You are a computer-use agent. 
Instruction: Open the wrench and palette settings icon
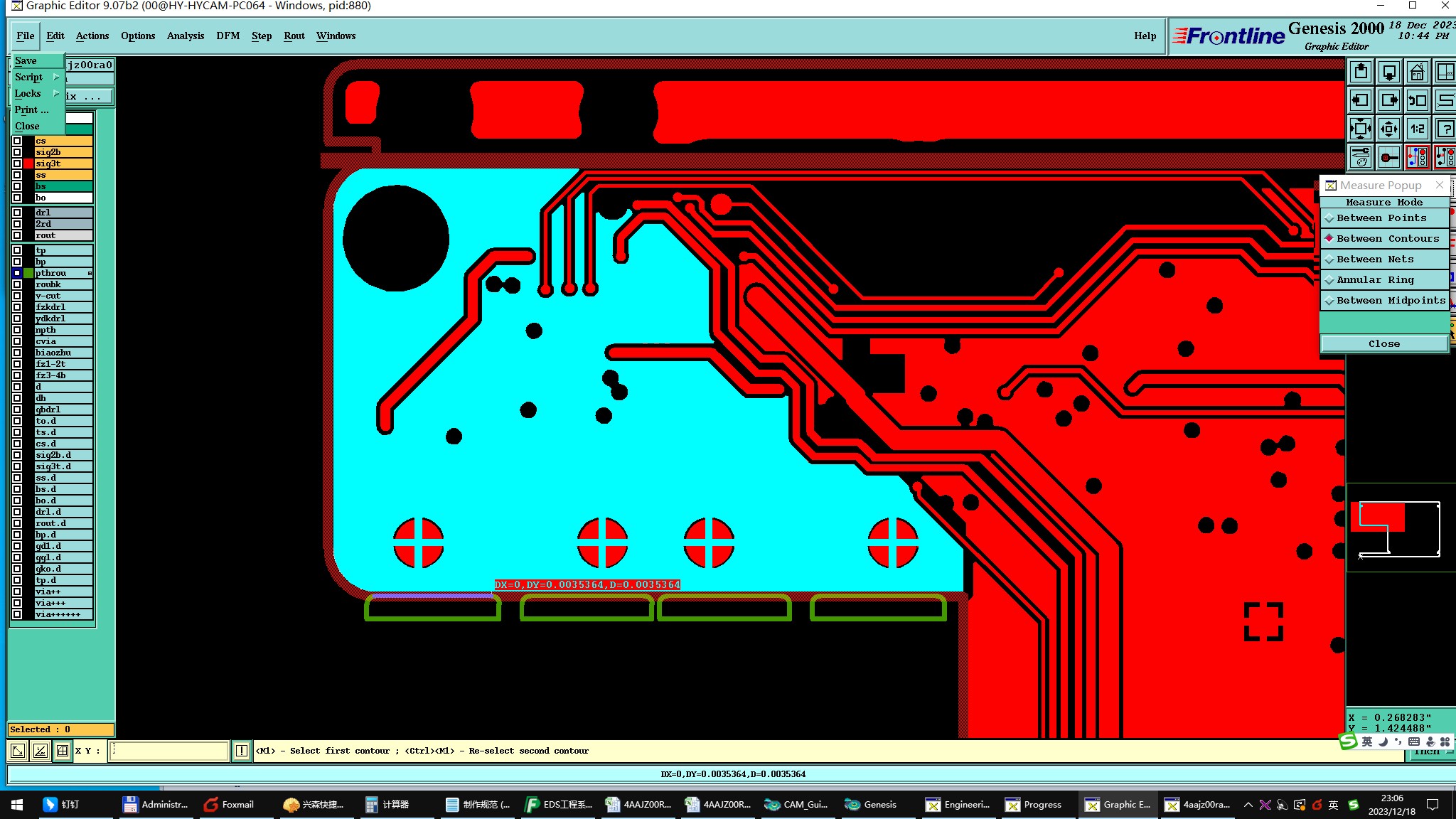1361,157
